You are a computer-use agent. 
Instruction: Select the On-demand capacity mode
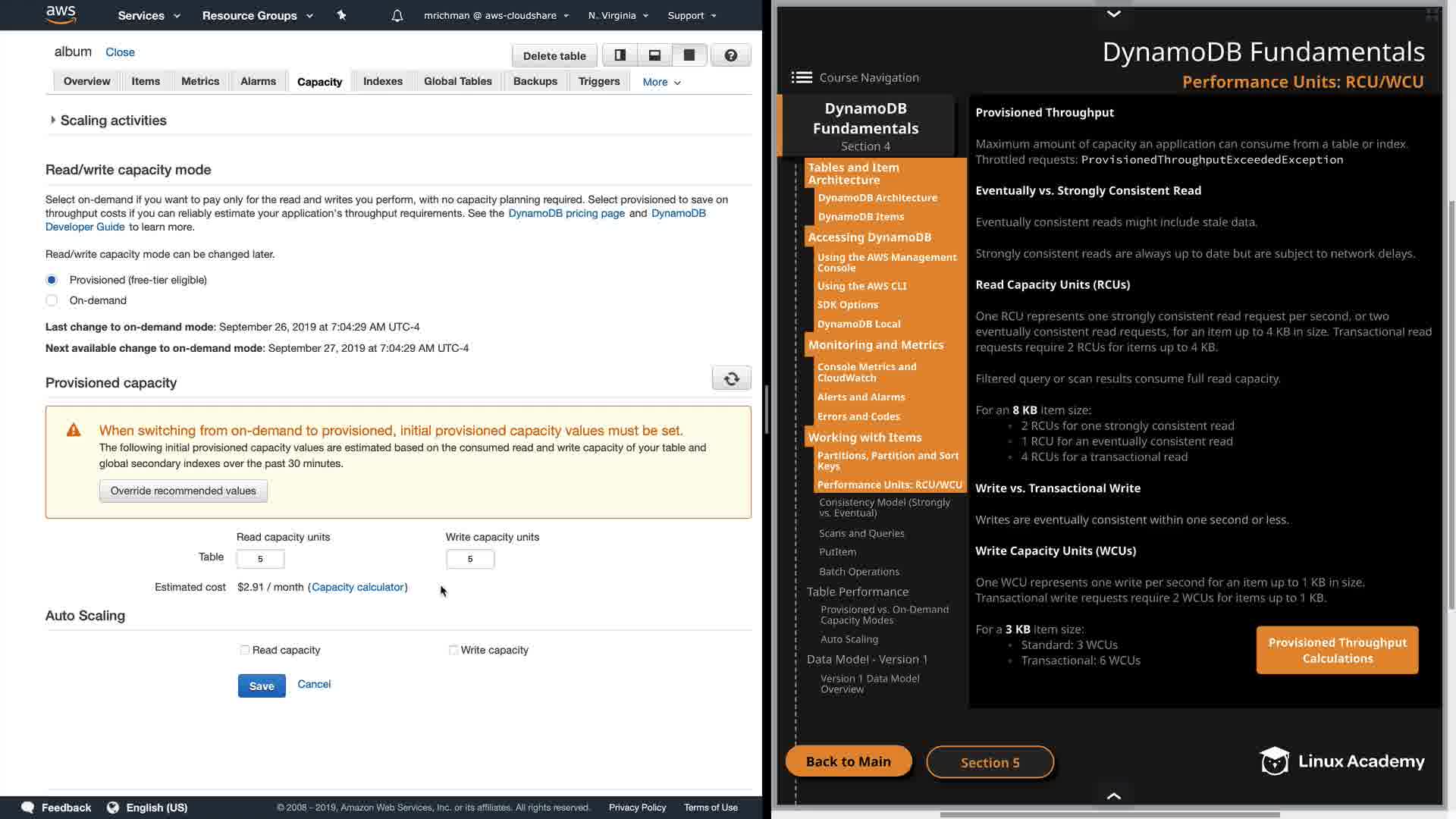click(x=52, y=300)
